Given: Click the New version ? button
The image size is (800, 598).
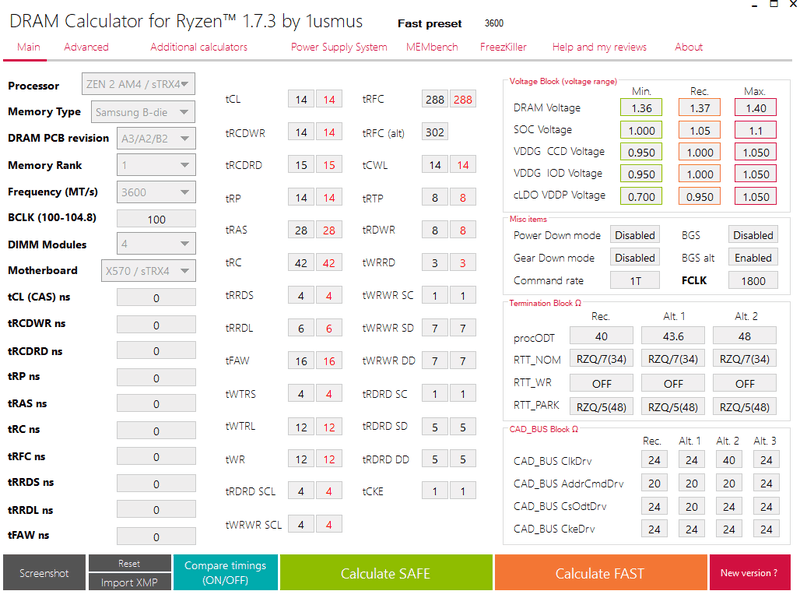Looking at the screenshot, I should [749, 573].
